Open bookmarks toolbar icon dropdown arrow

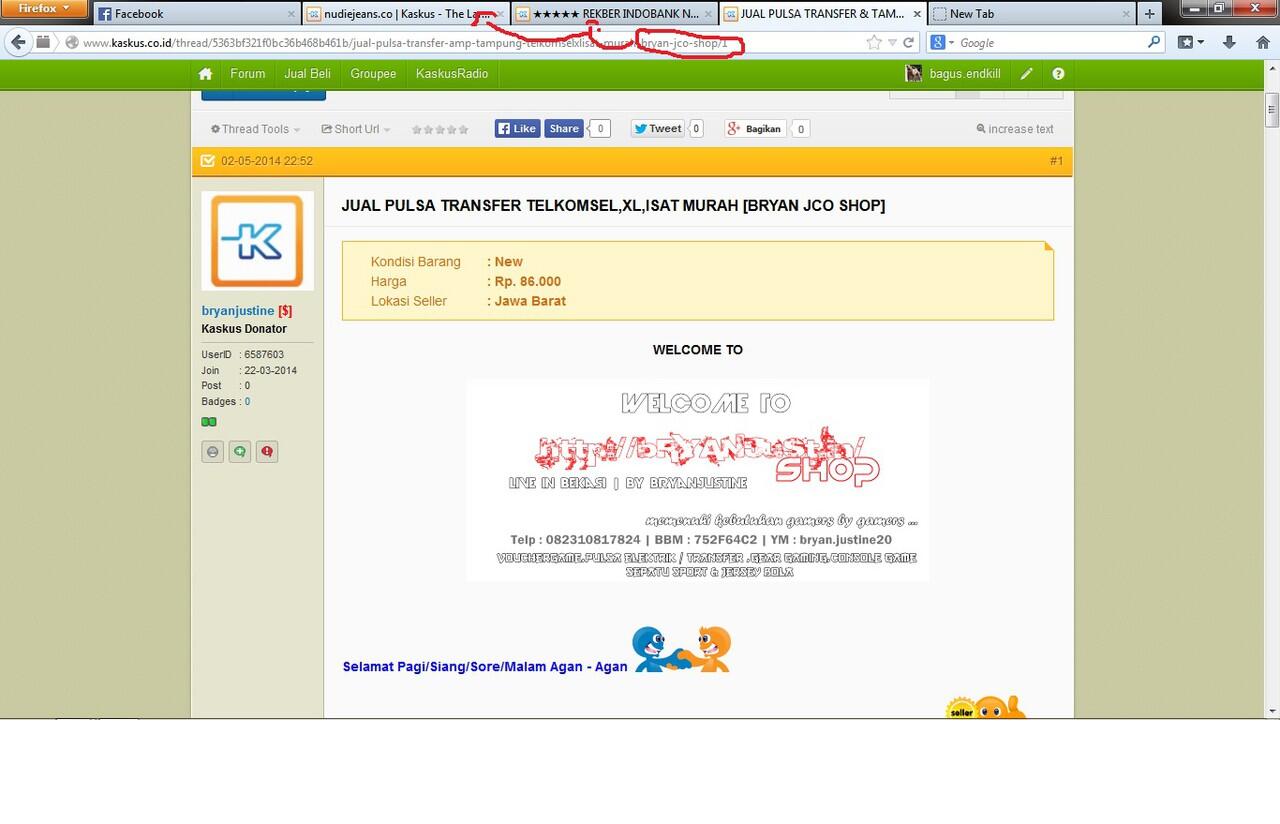click(x=1201, y=43)
